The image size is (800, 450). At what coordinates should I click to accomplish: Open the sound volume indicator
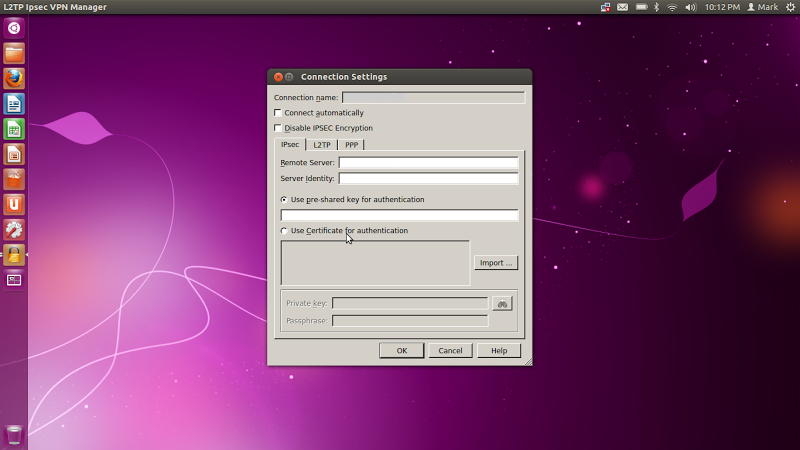690,7
